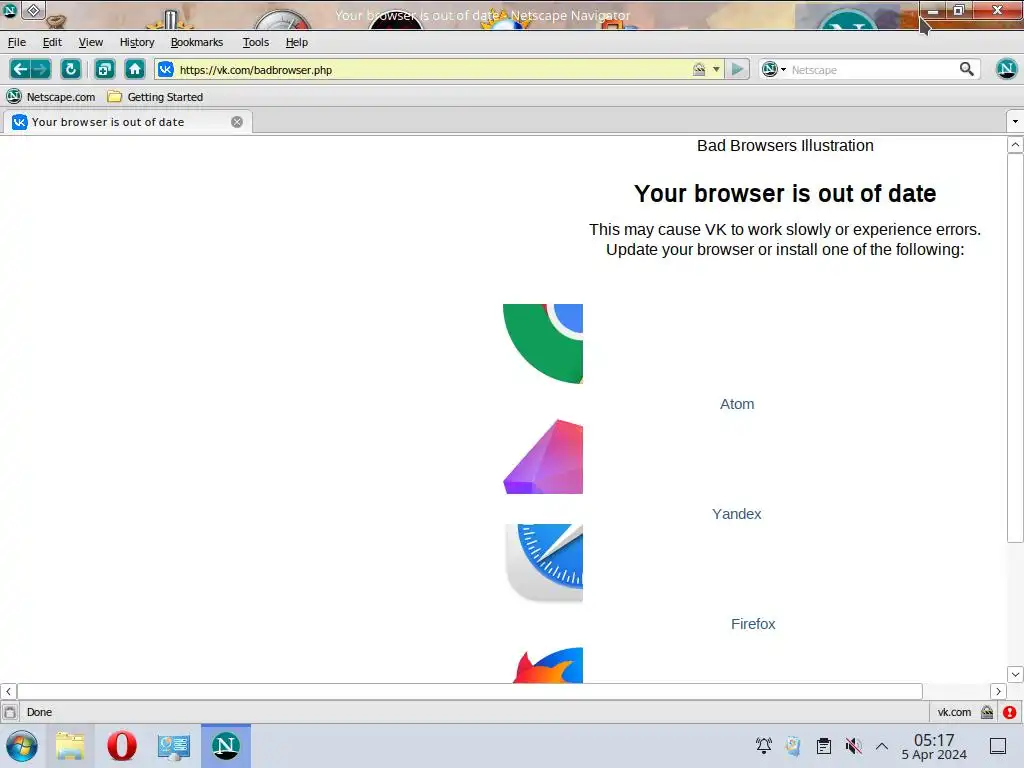Click the Netscape N throbber icon
The width and height of the screenshot is (1024, 768).
click(x=1006, y=69)
